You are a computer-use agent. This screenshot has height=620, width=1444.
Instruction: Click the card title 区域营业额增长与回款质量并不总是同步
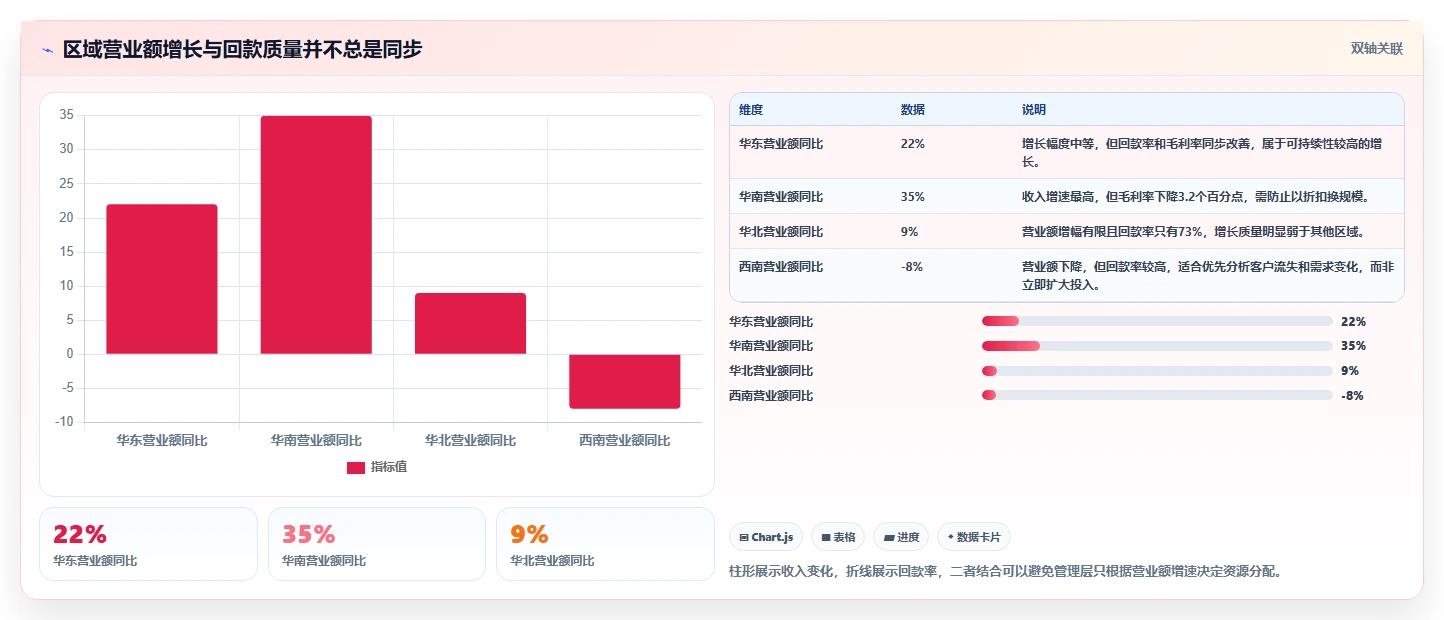click(x=243, y=49)
